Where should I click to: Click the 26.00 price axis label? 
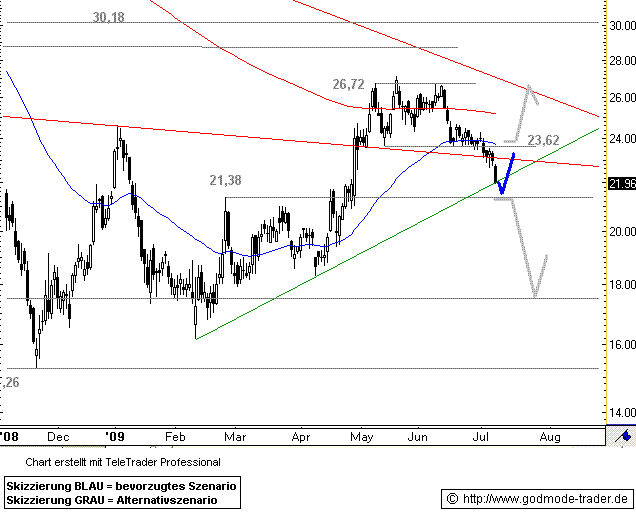click(623, 97)
